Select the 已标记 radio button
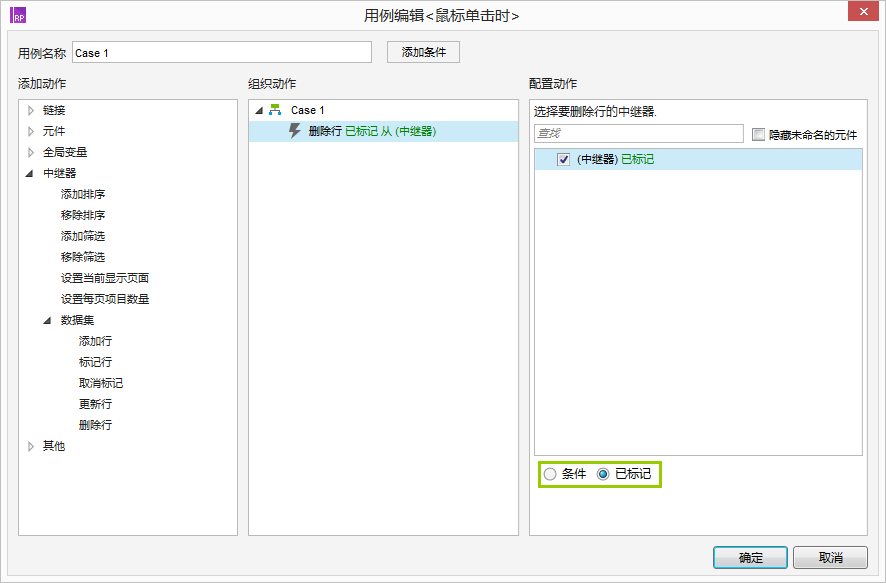 (x=603, y=474)
